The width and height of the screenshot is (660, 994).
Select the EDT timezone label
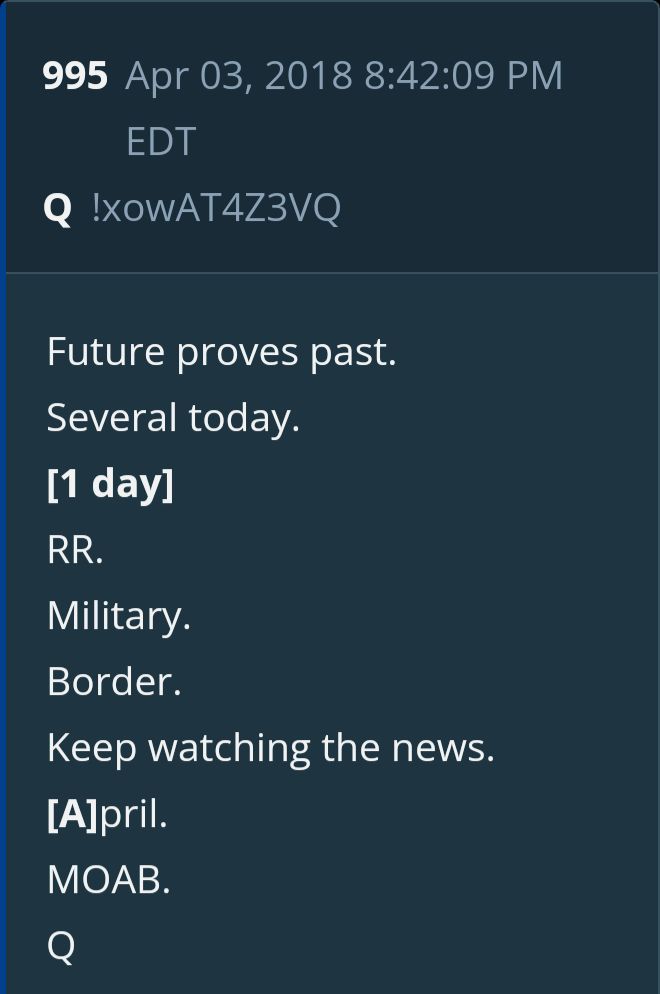[x=160, y=141]
